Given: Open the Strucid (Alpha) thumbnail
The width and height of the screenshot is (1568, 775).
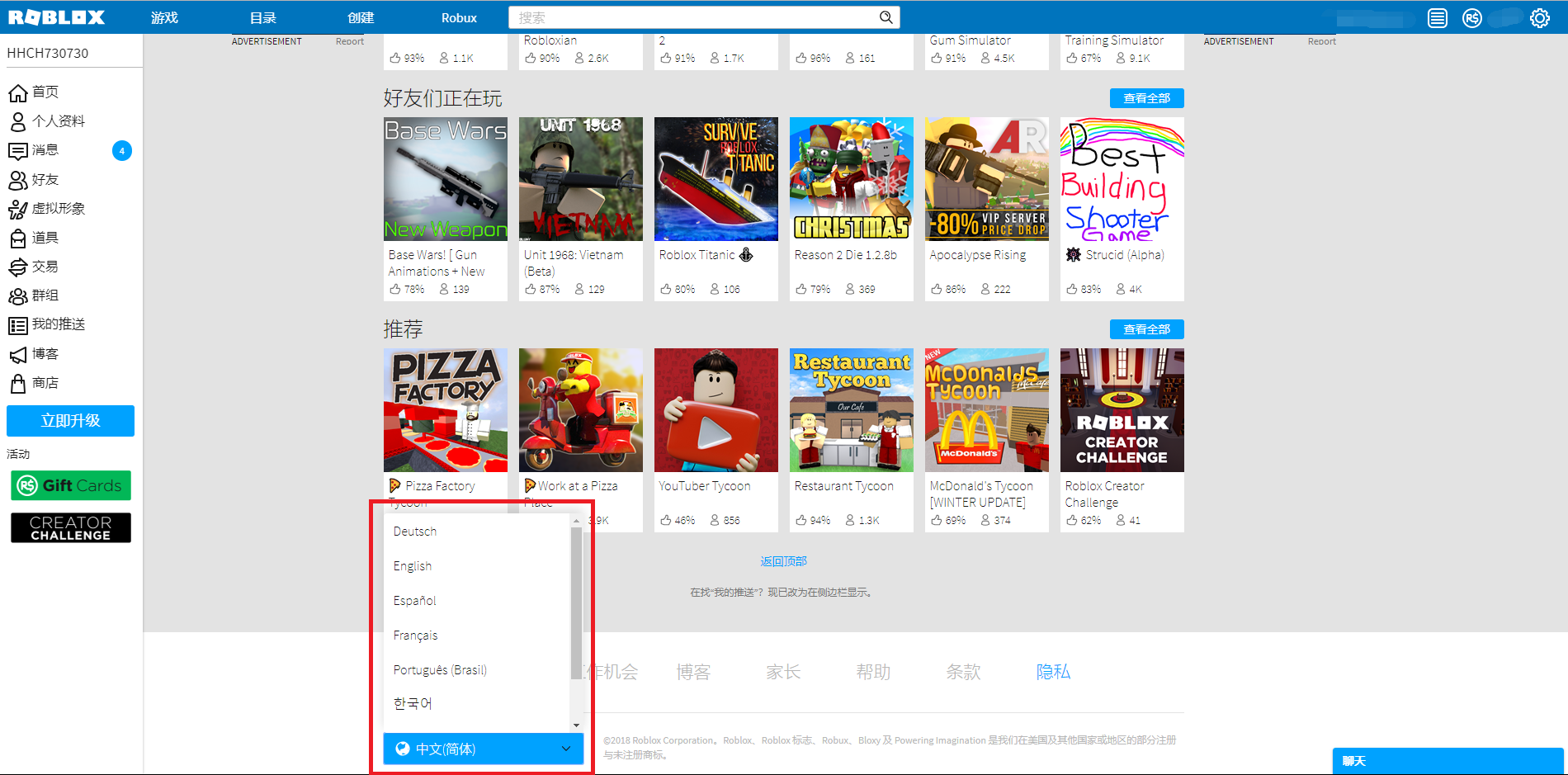Looking at the screenshot, I should click(x=1122, y=179).
